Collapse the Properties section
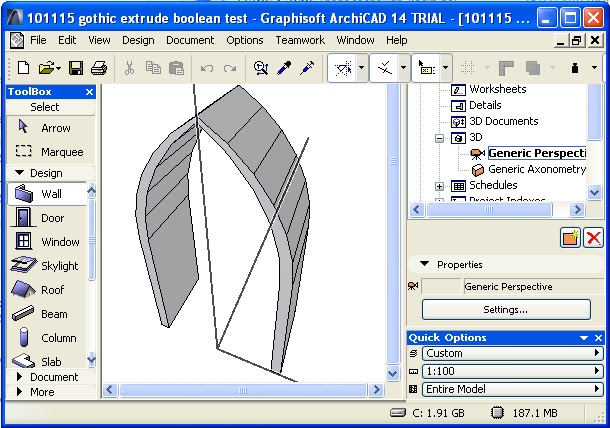 click(x=424, y=264)
